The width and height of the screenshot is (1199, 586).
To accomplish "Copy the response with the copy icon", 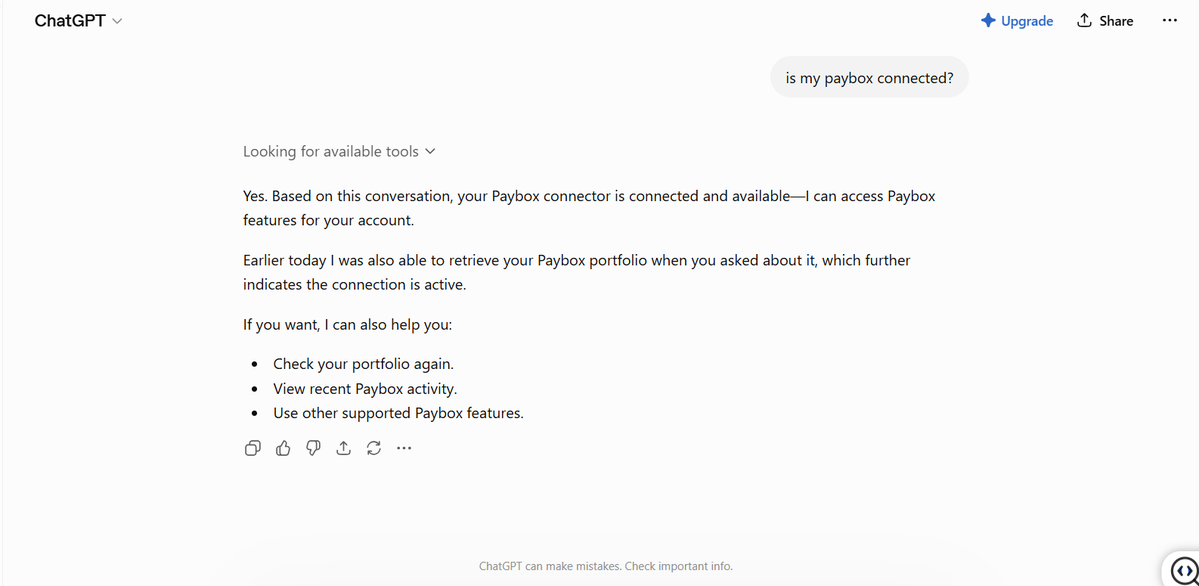I will point(252,448).
